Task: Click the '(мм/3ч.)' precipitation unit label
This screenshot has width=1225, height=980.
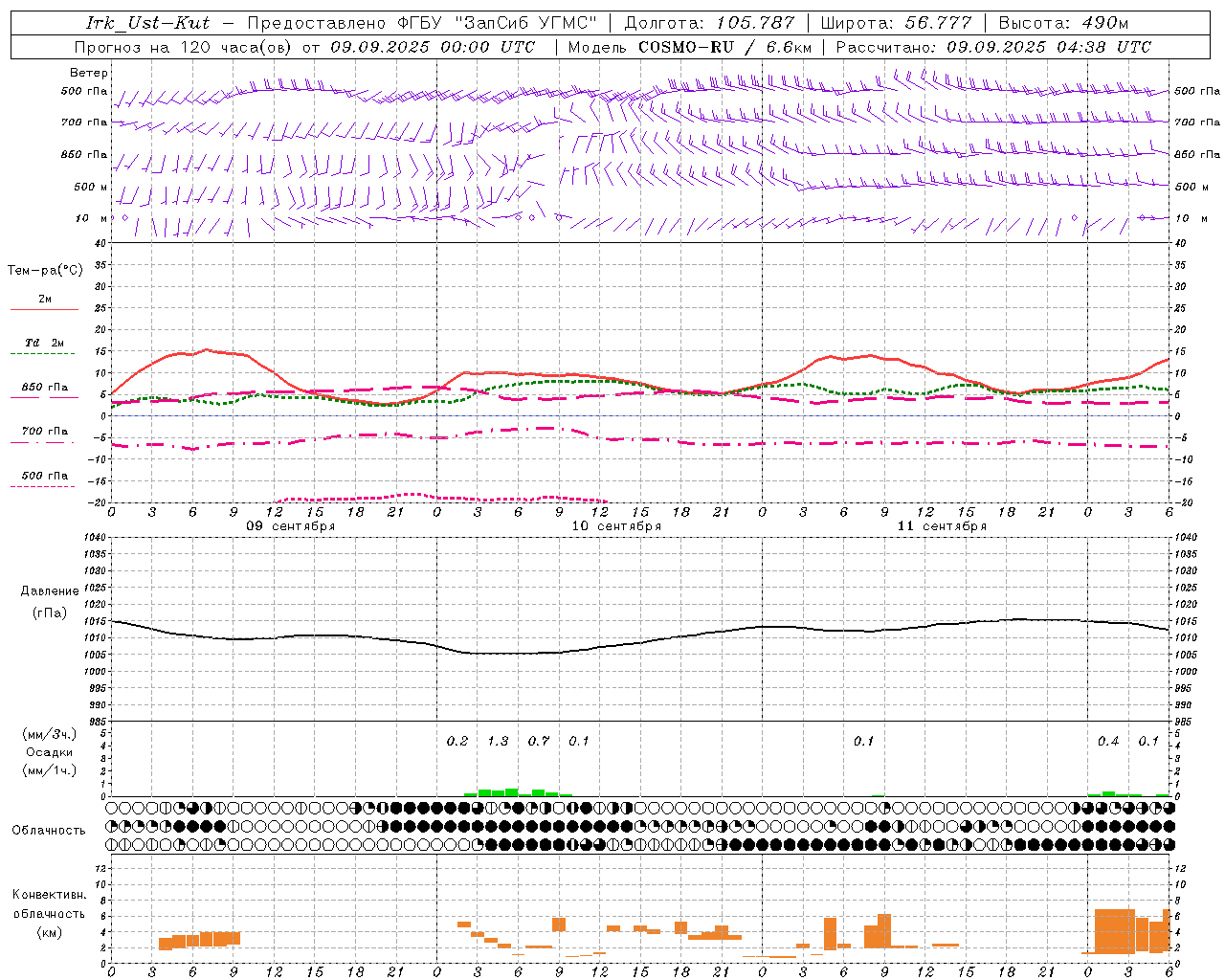Action: 50,734
